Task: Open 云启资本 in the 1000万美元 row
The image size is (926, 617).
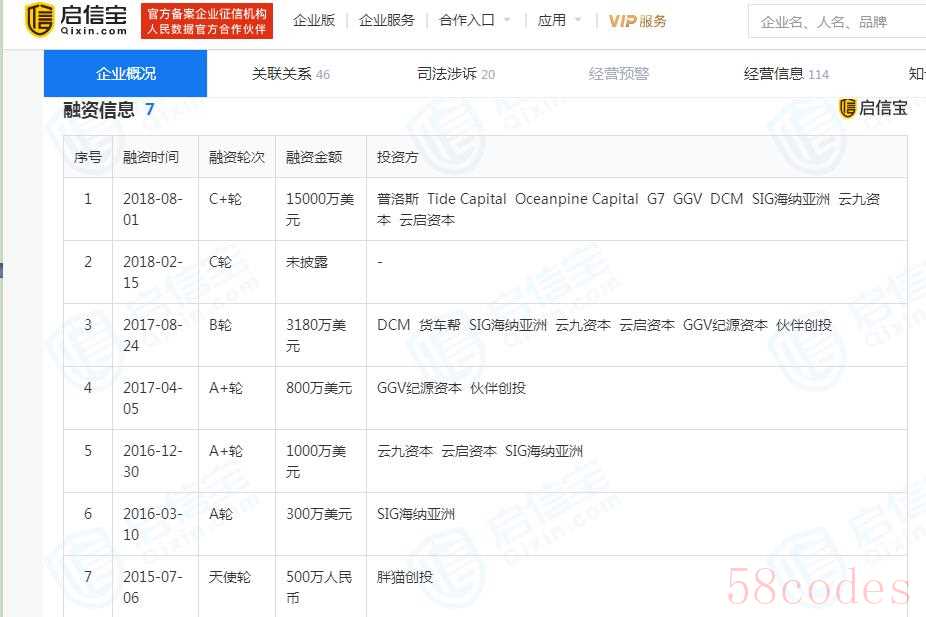Action: (469, 451)
